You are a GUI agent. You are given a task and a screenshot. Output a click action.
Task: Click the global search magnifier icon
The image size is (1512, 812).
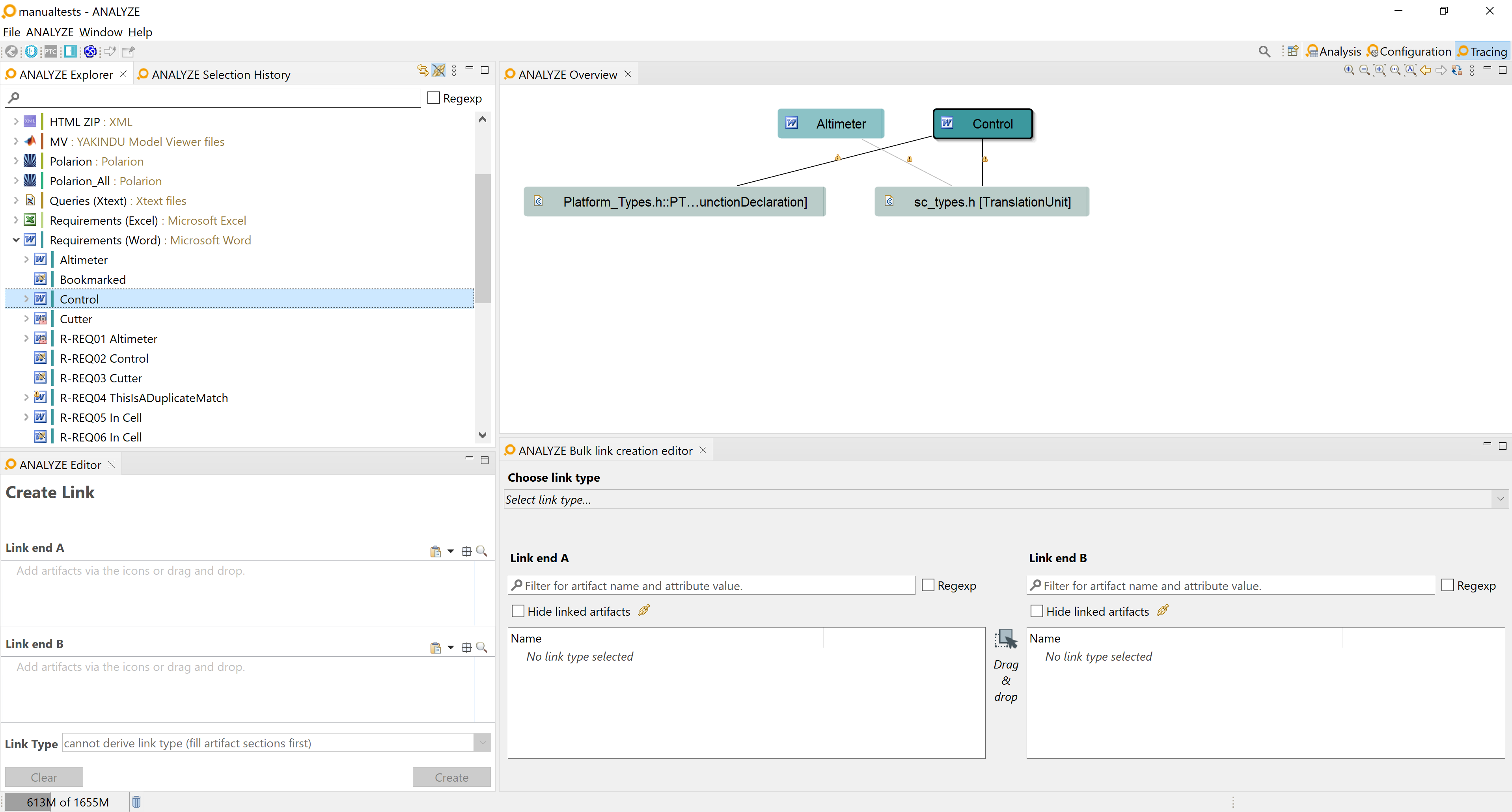1264,52
